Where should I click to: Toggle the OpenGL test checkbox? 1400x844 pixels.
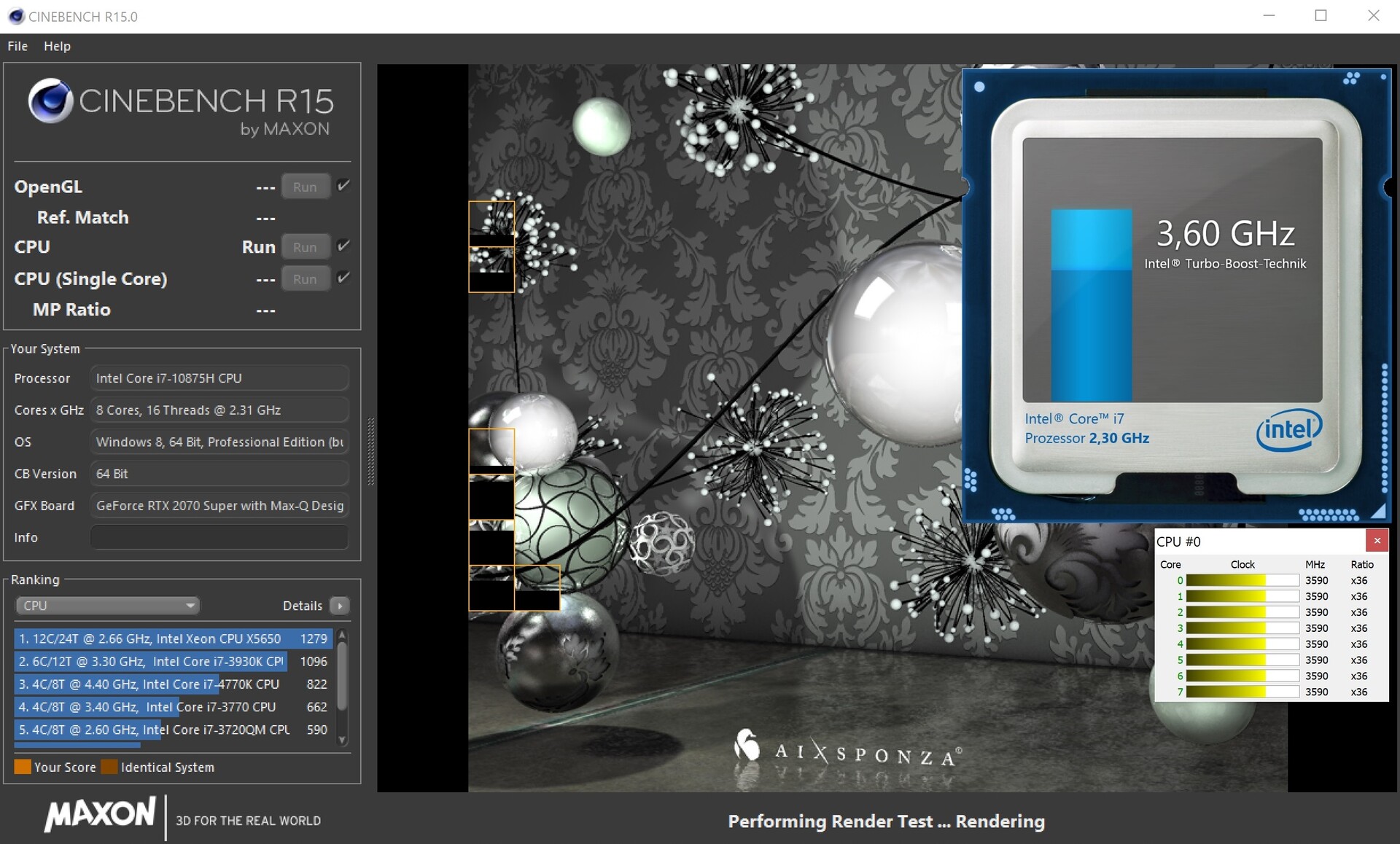343,186
